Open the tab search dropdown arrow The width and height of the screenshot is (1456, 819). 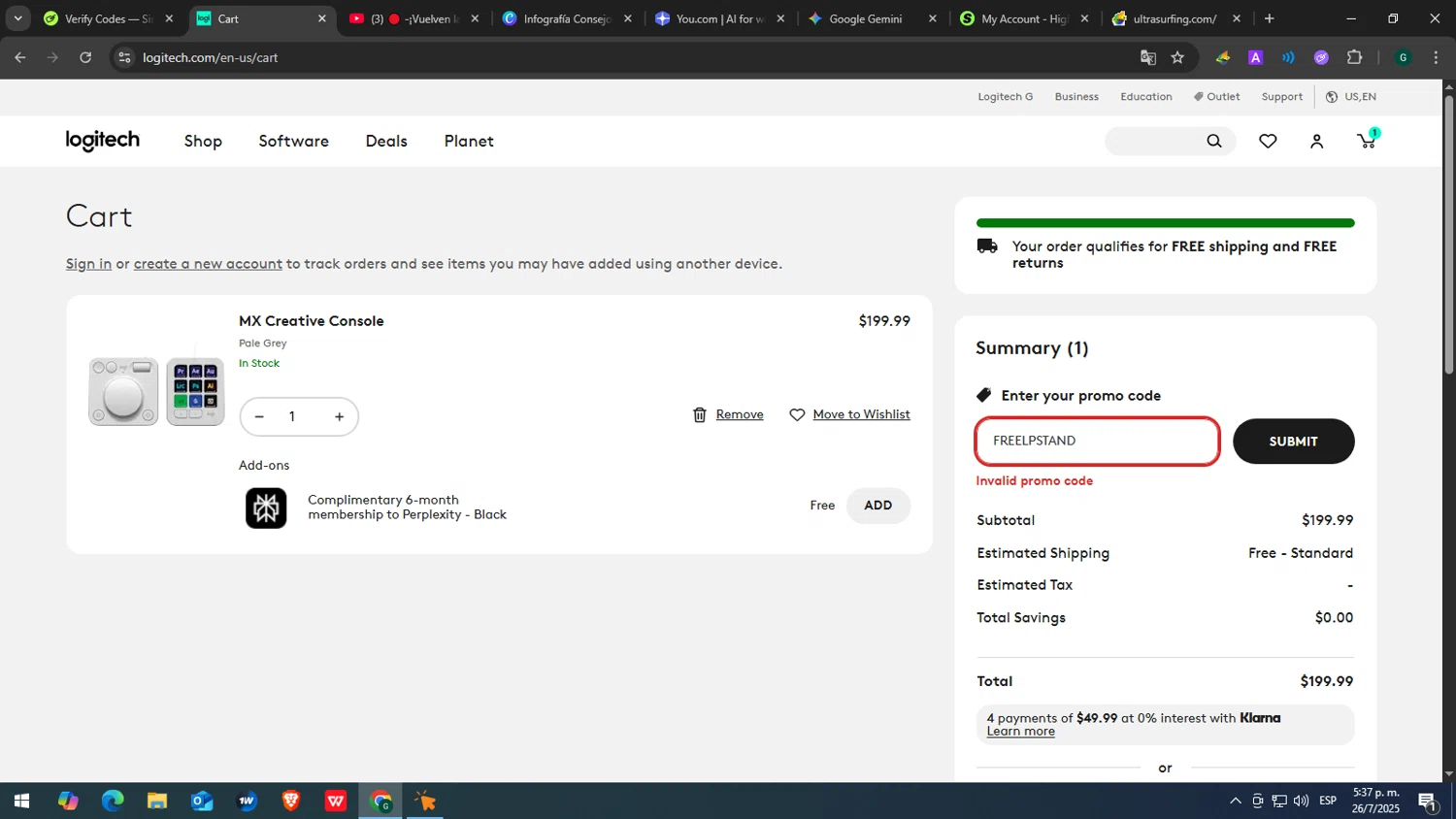17,18
